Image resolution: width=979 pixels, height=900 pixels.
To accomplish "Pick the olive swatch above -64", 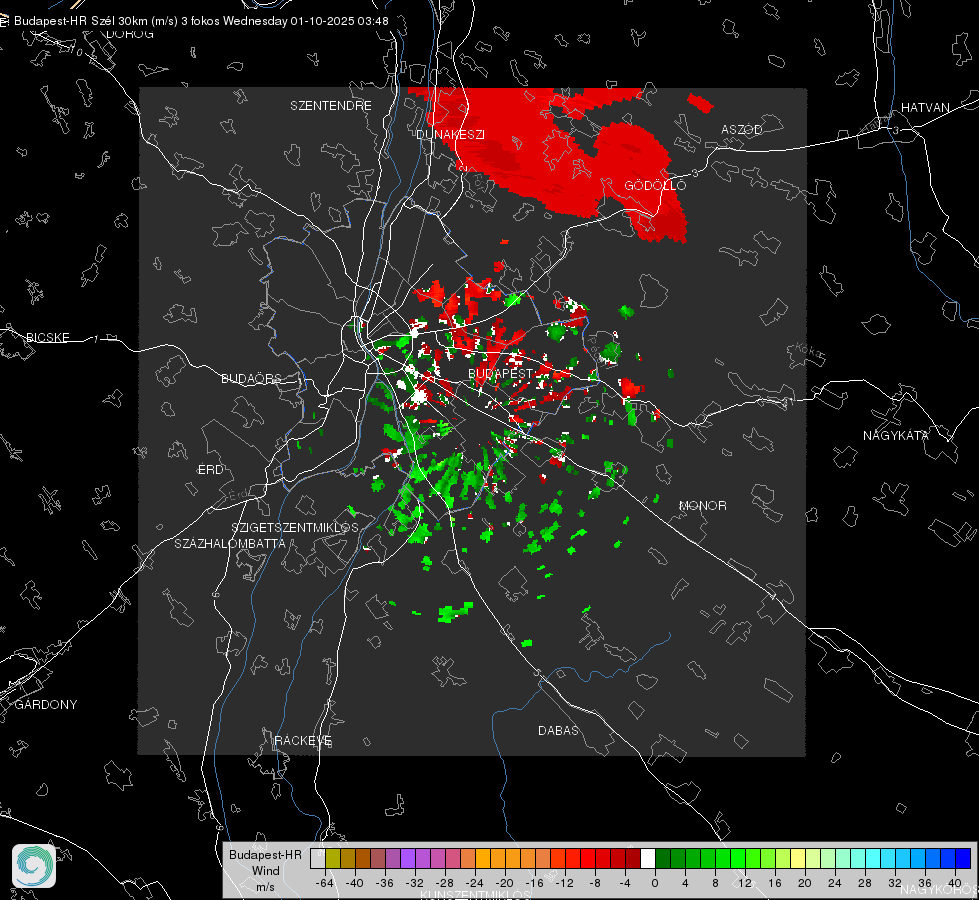I will pyautogui.click(x=333, y=859).
